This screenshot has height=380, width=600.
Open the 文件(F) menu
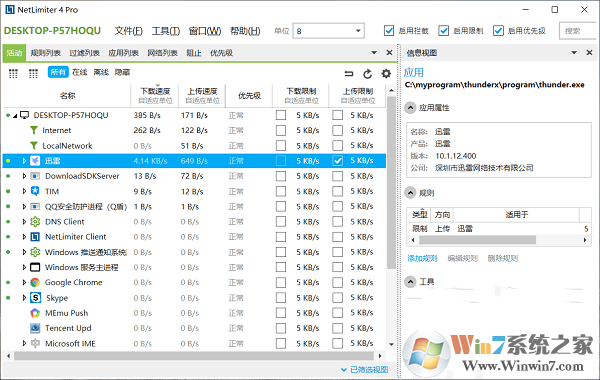[129, 31]
